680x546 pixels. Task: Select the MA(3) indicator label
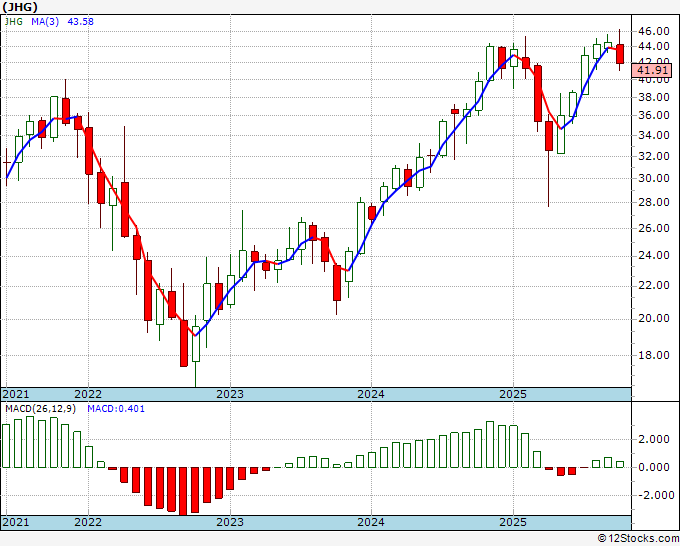(45, 22)
